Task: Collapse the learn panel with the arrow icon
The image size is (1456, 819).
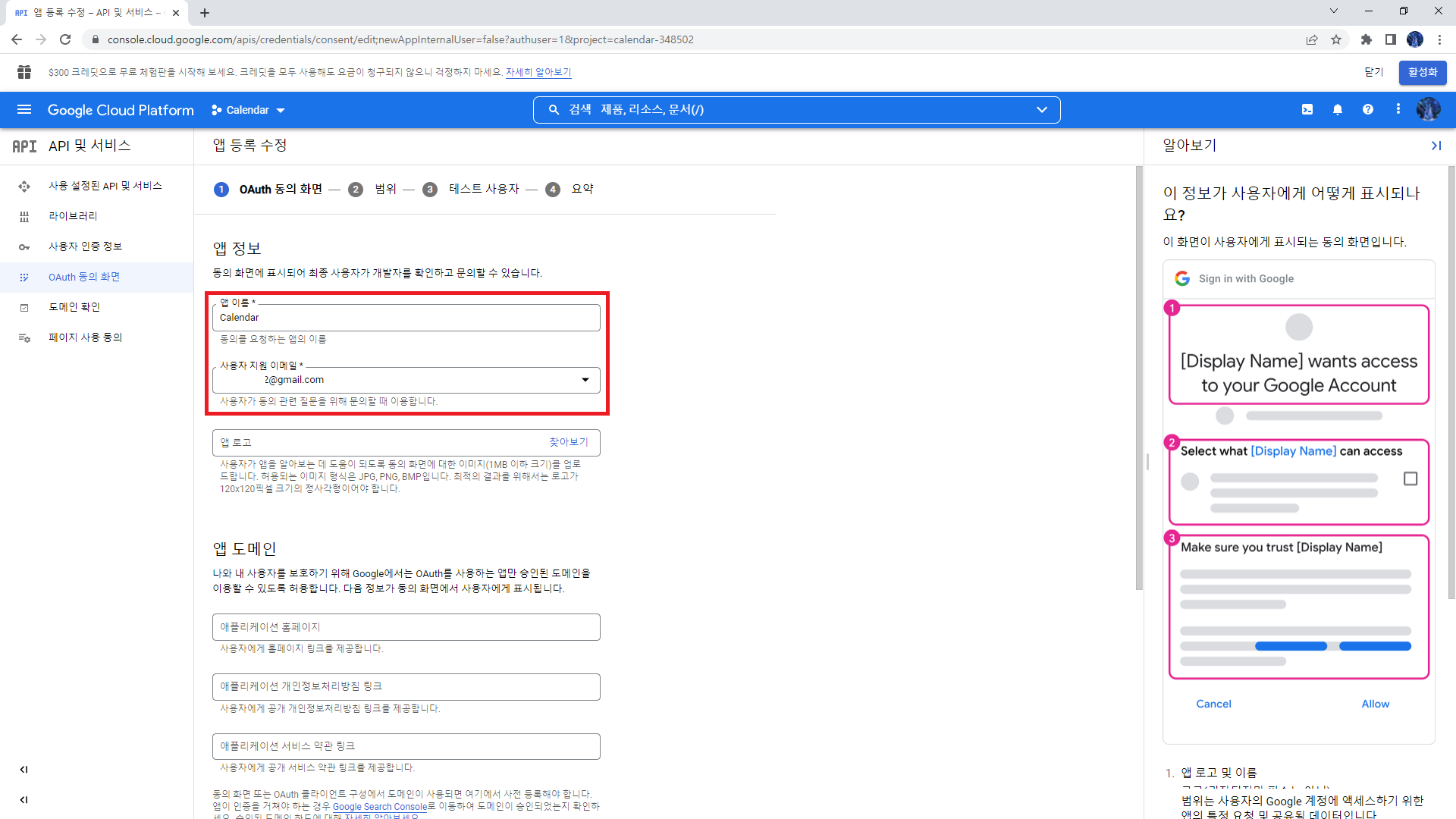Action: click(x=1436, y=146)
